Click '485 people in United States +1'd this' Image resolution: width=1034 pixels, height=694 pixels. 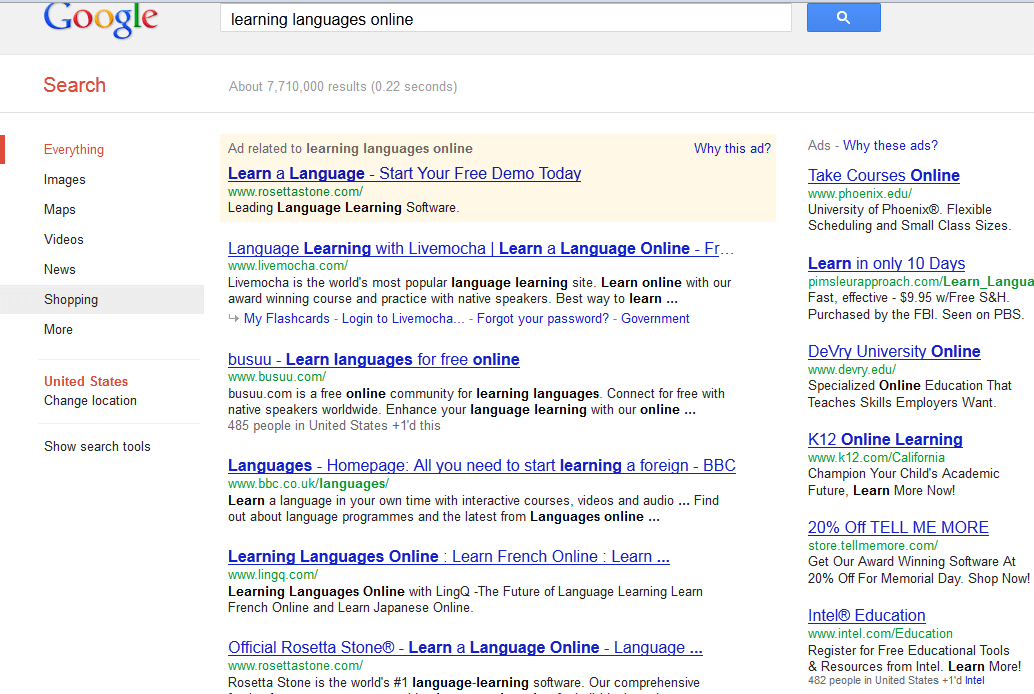[x=334, y=426]
